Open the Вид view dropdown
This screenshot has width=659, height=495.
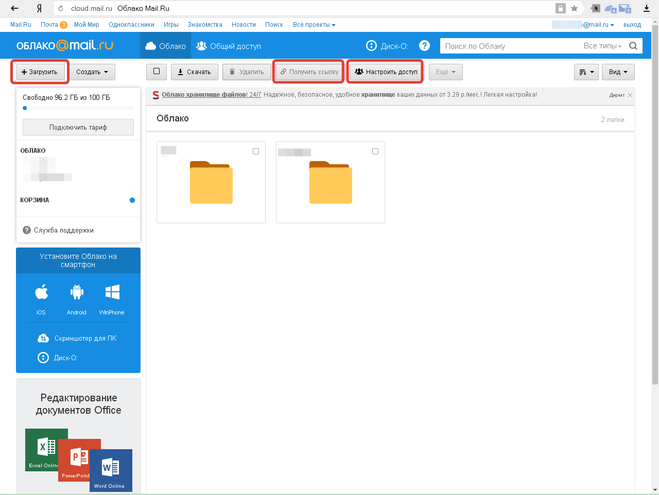pos(621,72)
